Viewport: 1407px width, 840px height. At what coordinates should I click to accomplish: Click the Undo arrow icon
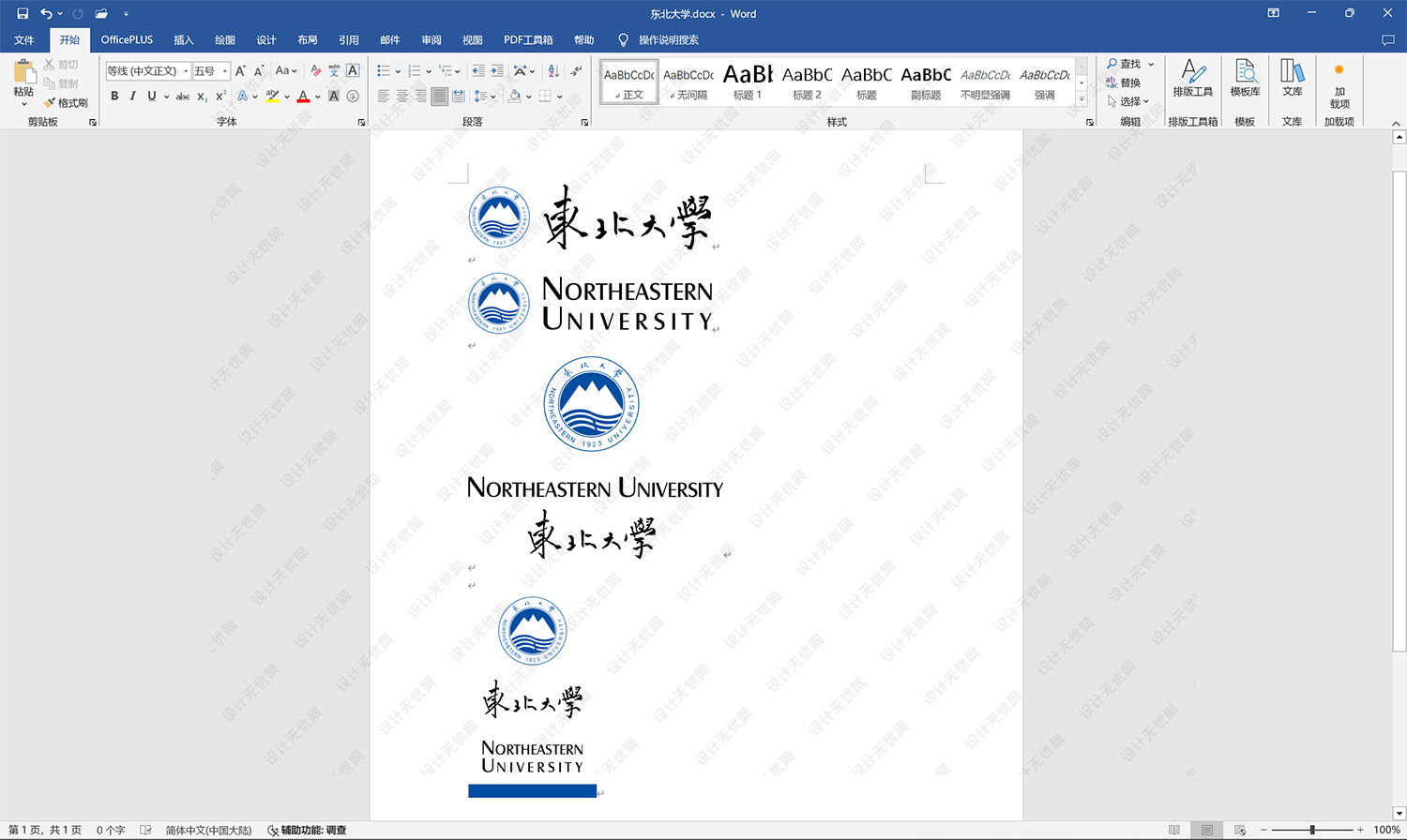click(x=46, y=14)
